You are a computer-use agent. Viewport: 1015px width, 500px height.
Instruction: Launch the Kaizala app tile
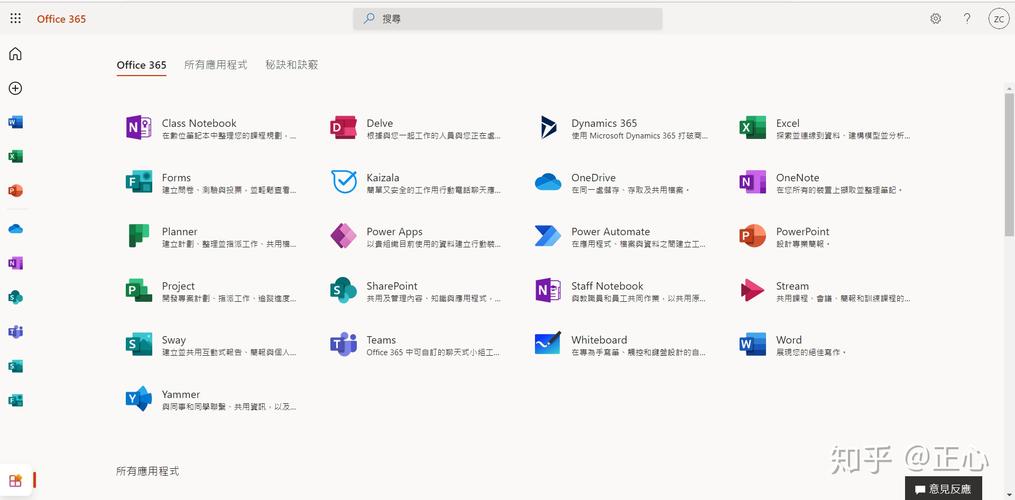coord(415,182)
